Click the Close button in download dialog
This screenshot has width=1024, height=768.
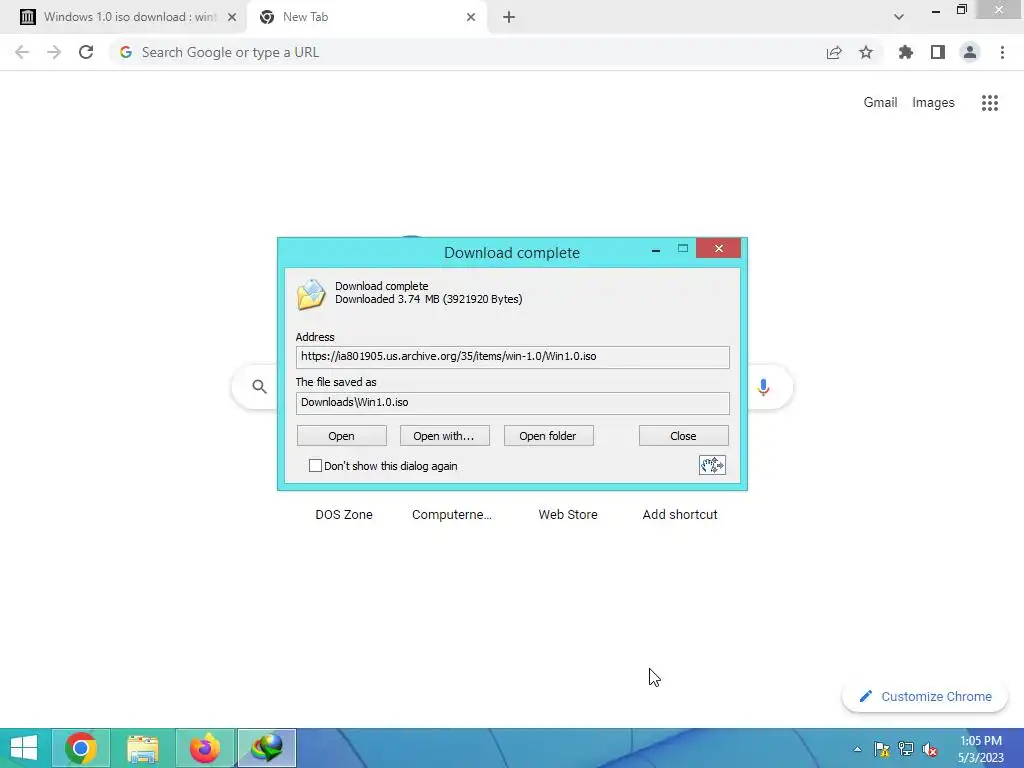click(683, 436)
